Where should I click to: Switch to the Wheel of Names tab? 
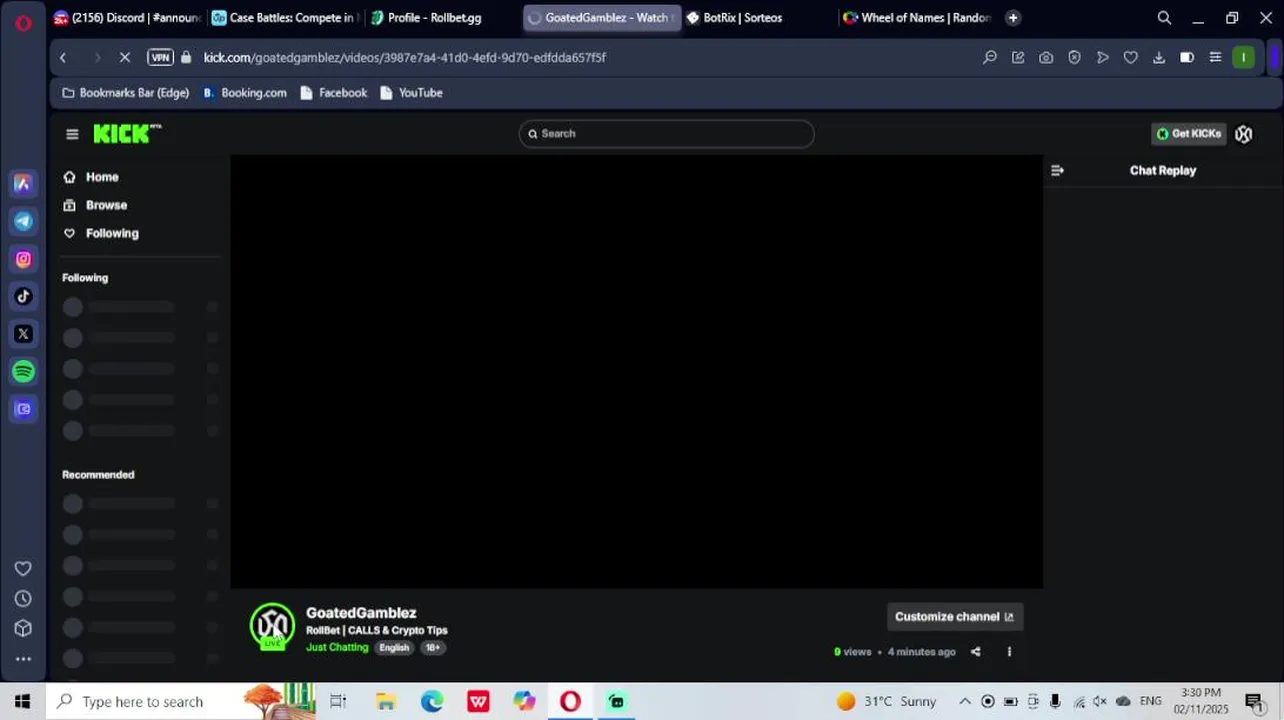point(917,18)
